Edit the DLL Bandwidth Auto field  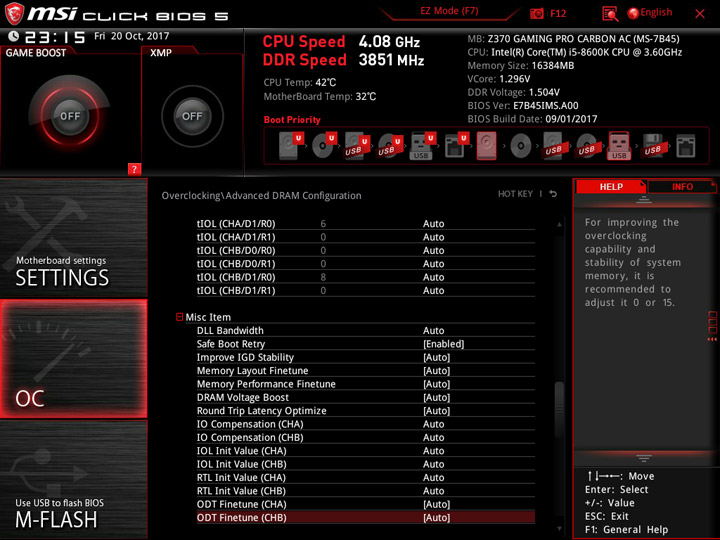tap(433, 331)
